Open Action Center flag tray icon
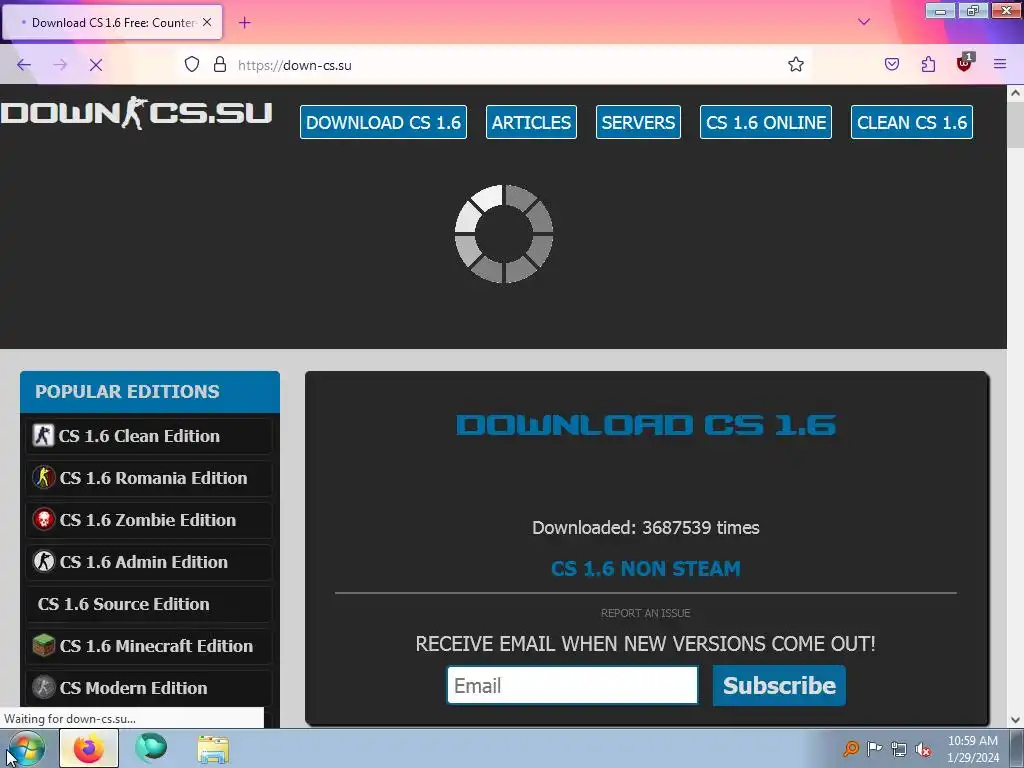 [874, 748]
